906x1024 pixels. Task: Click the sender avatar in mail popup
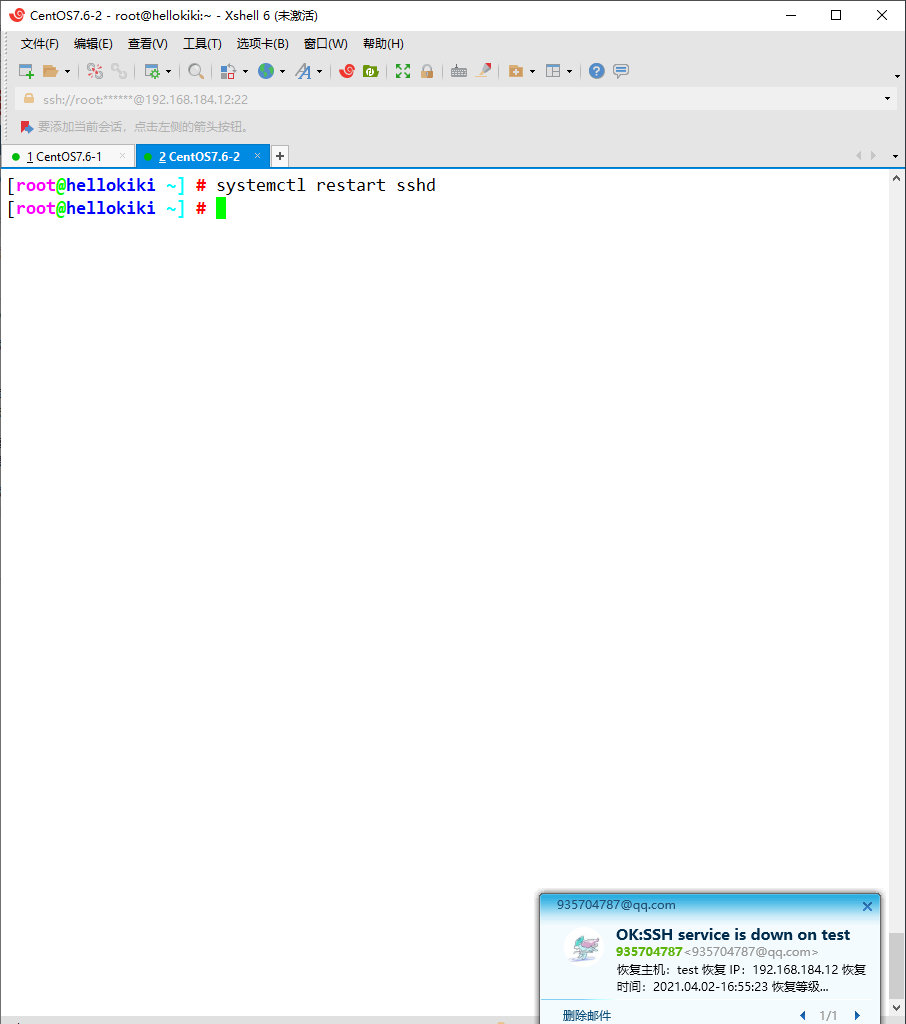point(583,946)
